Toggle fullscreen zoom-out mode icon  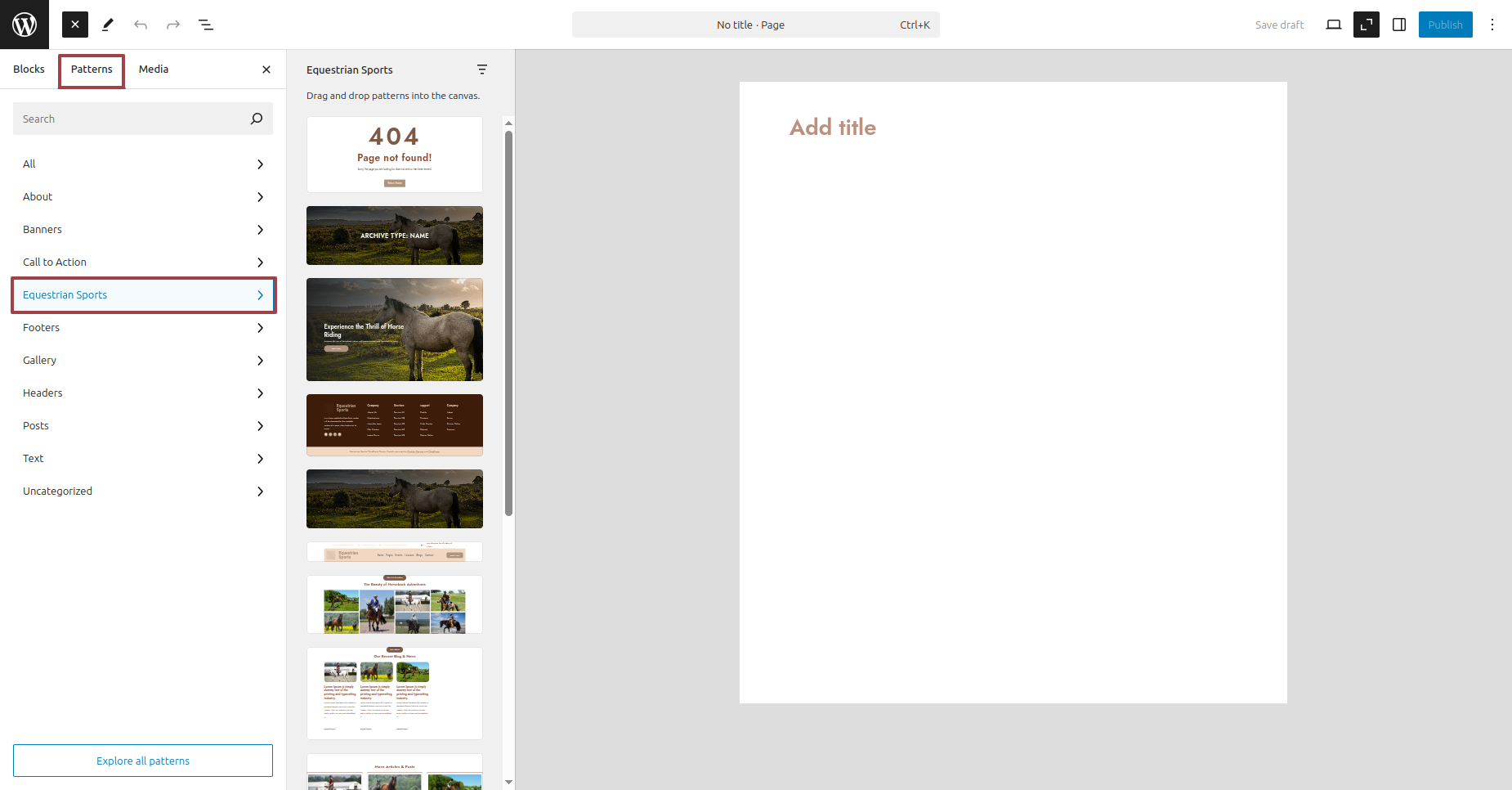click(x=1367, y=25)
